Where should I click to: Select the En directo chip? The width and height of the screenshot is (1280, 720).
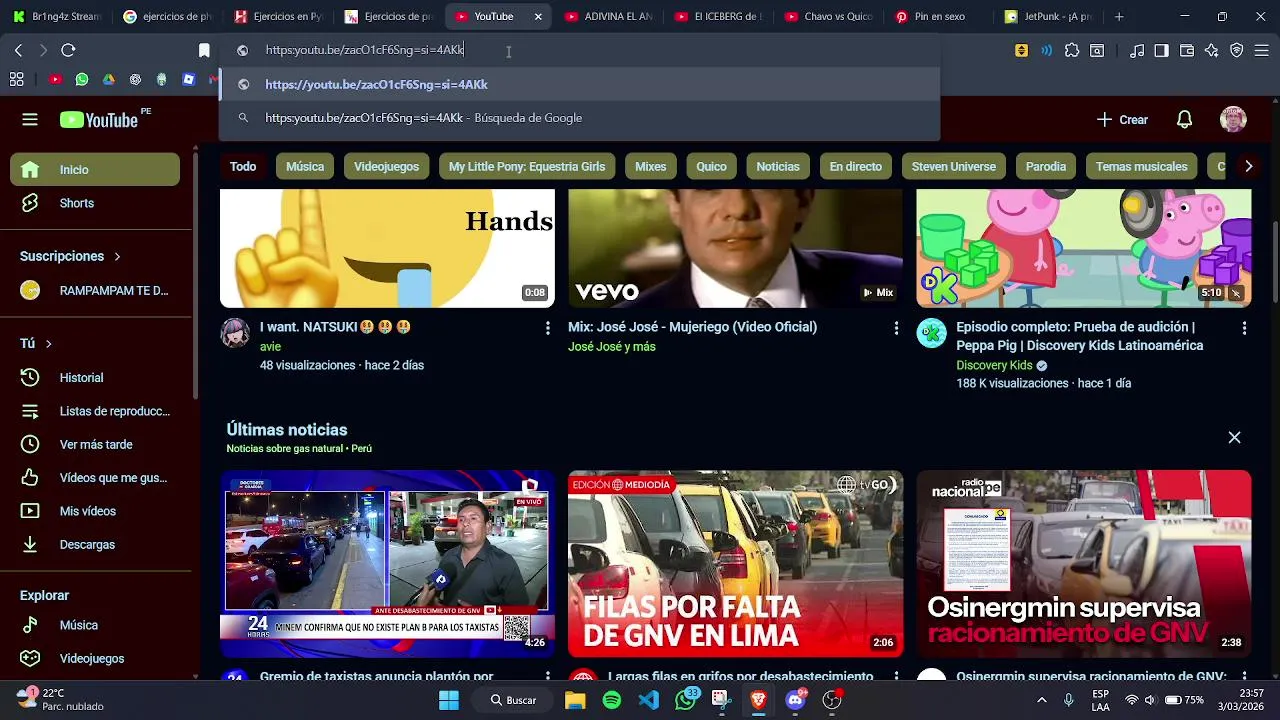[x=856, y=167]
